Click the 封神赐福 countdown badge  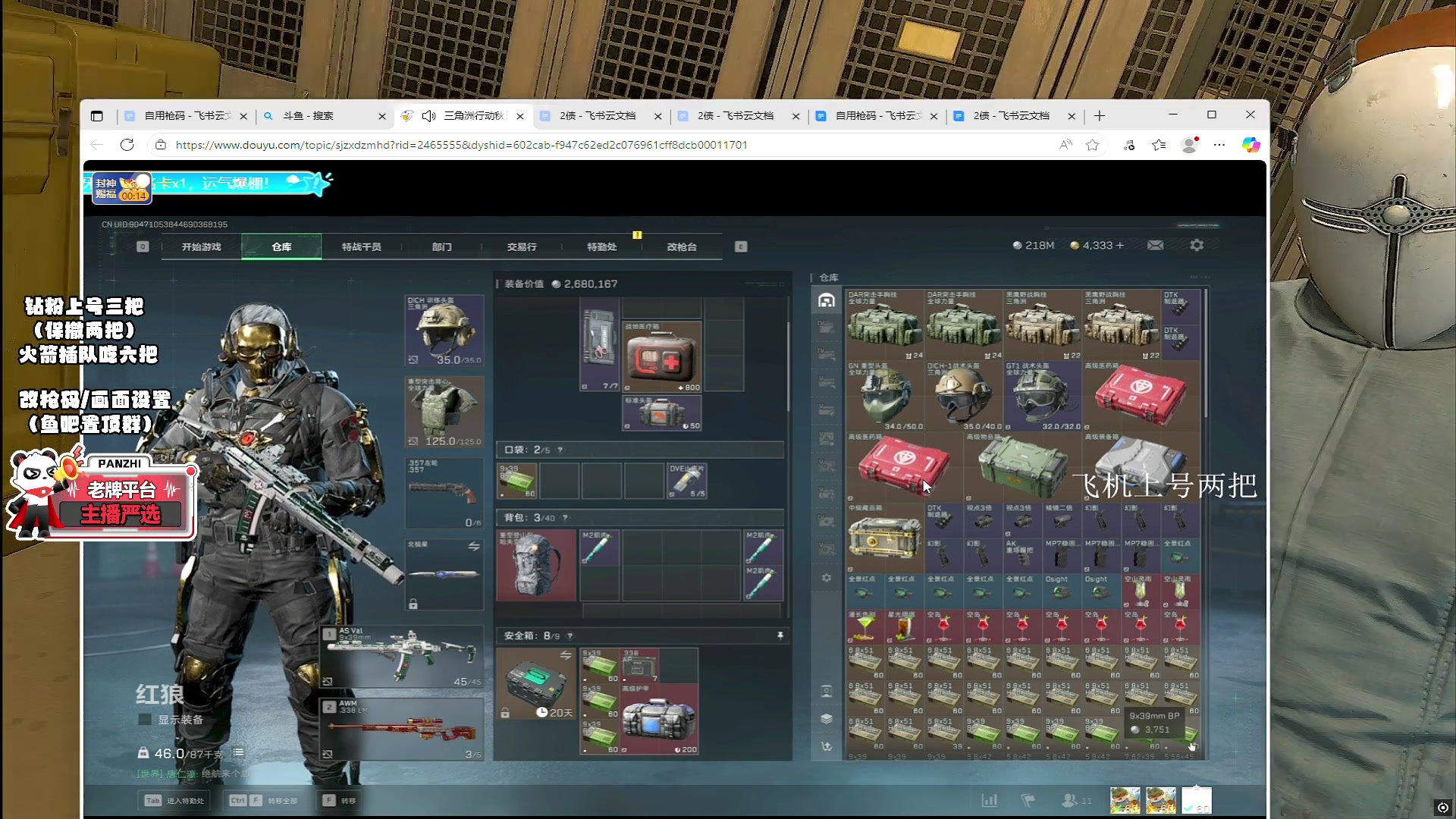click(122, 189)
